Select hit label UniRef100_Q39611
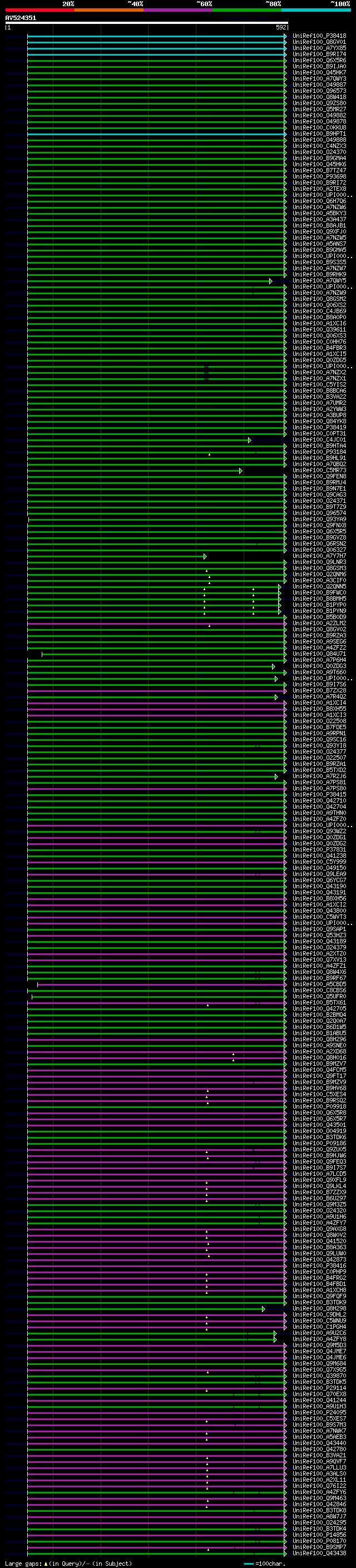The height and width of the screenshot is (1568, 356). (x=319, y=329)
